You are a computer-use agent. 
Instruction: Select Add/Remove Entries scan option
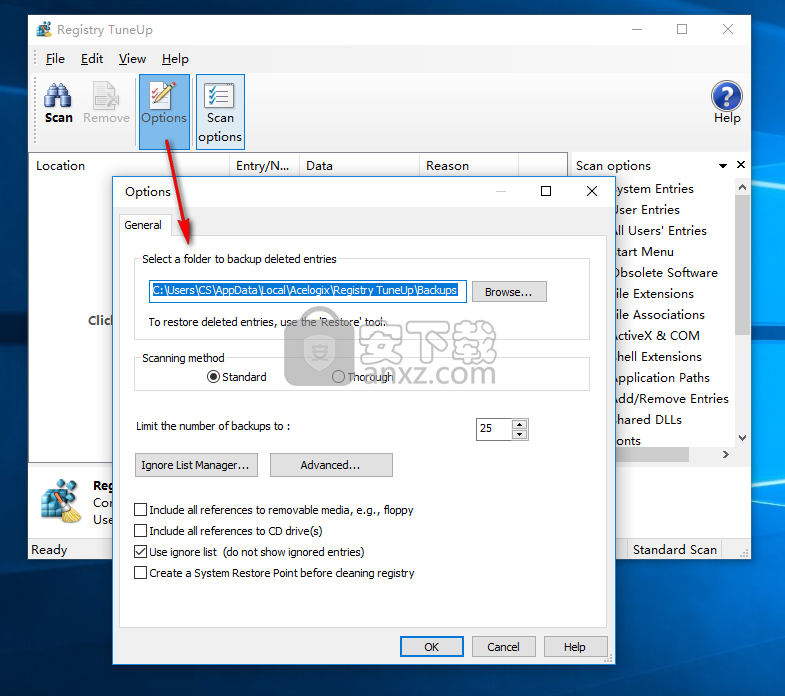(672, 399)
